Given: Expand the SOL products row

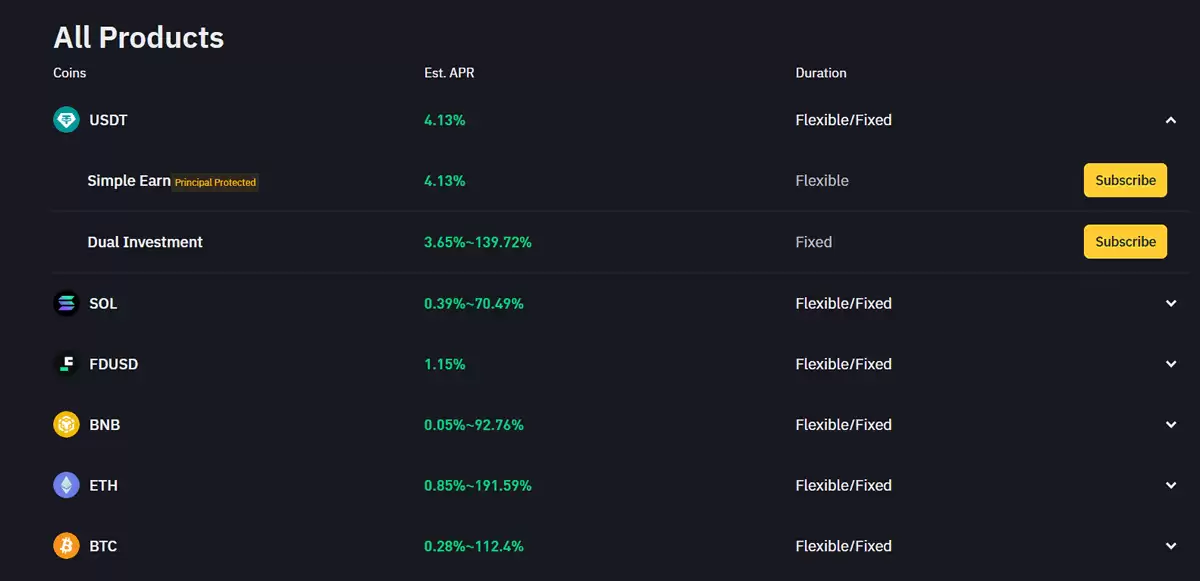Looking at the screenshot, I should pyautogui.click(x=1171, y=303).
